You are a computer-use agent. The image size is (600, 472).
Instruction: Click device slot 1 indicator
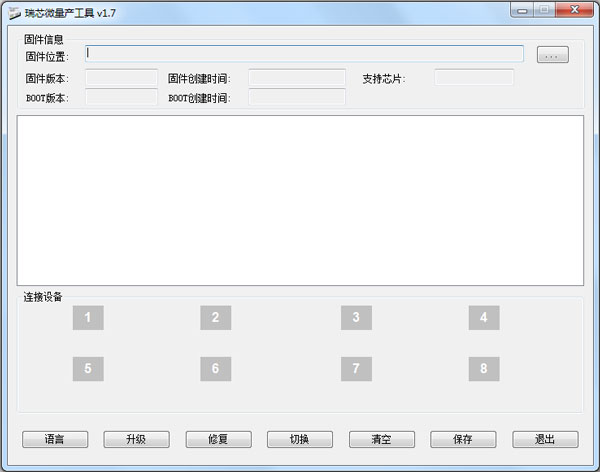[88, 317]
